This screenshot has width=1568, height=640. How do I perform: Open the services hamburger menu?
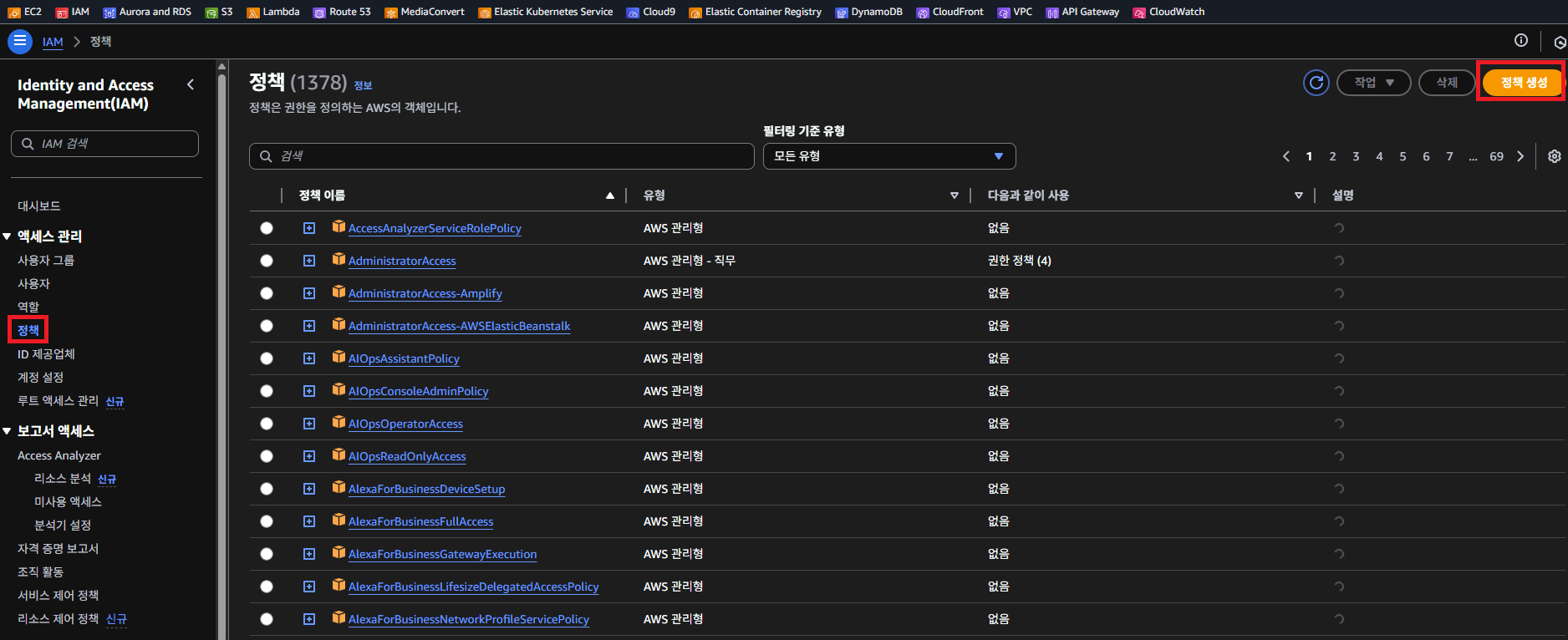(20, 41)
